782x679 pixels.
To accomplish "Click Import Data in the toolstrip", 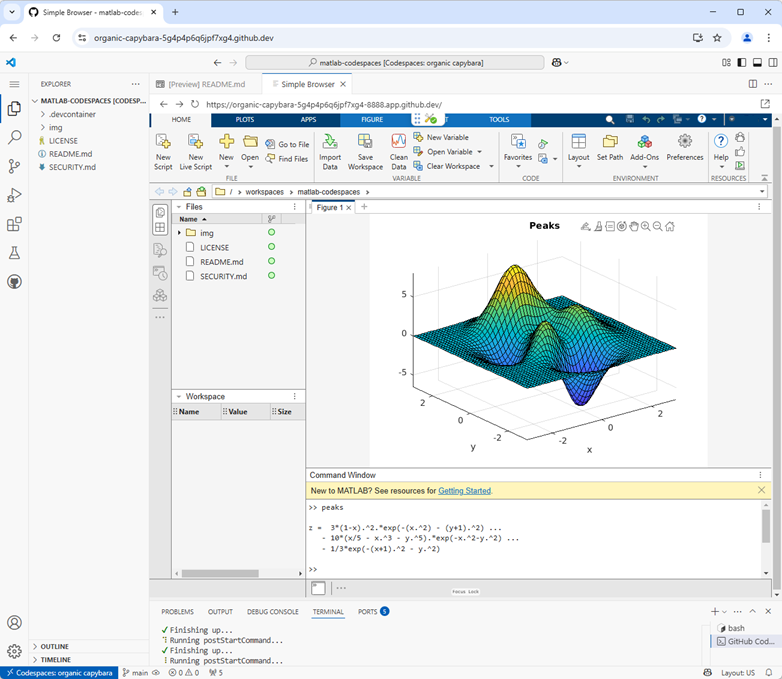I will point(330,142).
